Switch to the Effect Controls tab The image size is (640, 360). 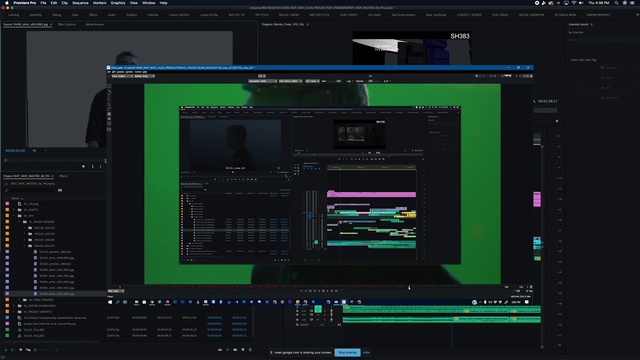(67, 24)
